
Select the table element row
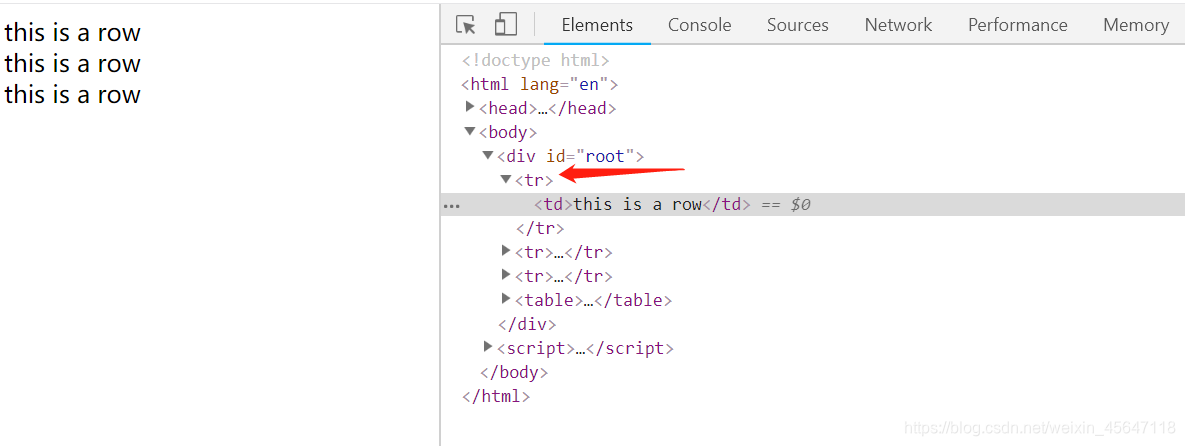594,300
